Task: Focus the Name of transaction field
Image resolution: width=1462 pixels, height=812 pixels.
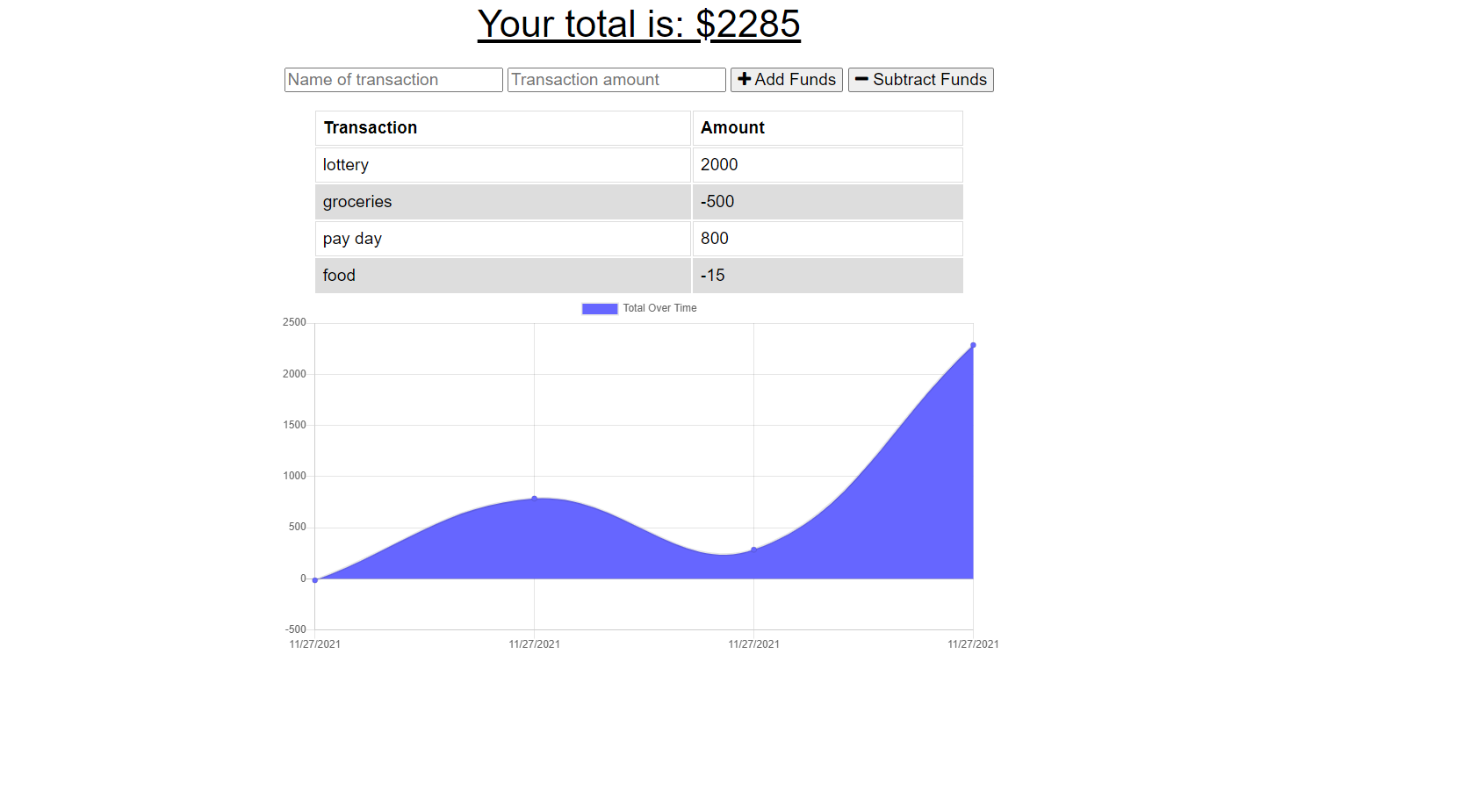Action: pos(393,80)
